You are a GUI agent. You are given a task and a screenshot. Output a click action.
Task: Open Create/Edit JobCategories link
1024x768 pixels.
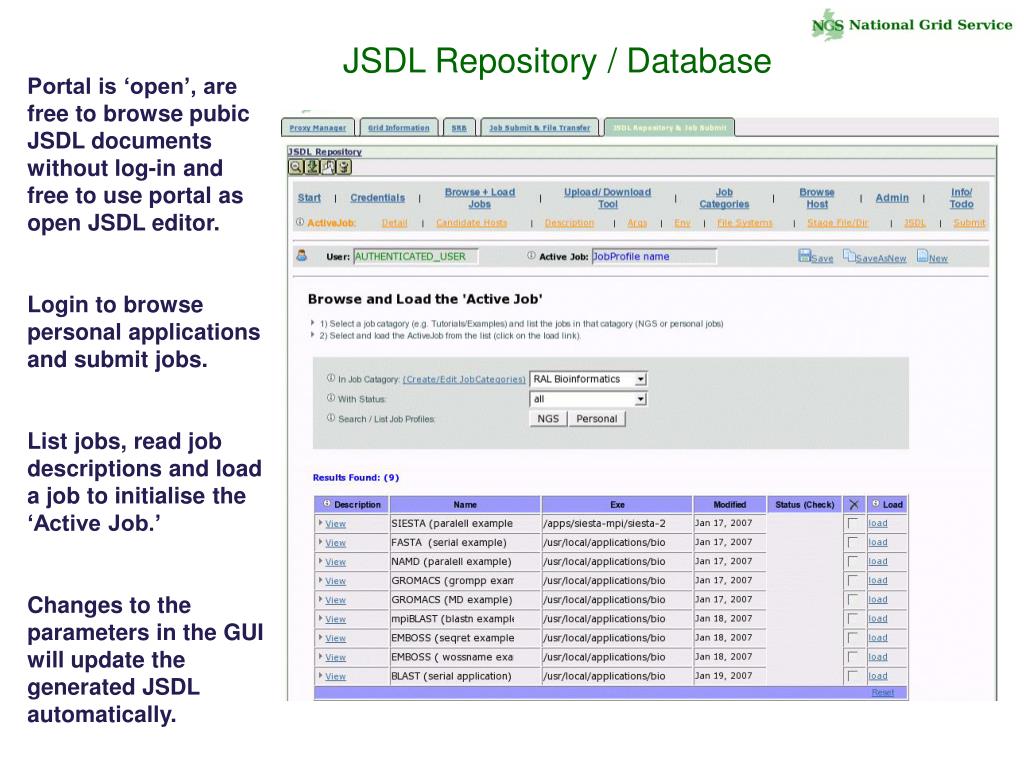(464, 379)
